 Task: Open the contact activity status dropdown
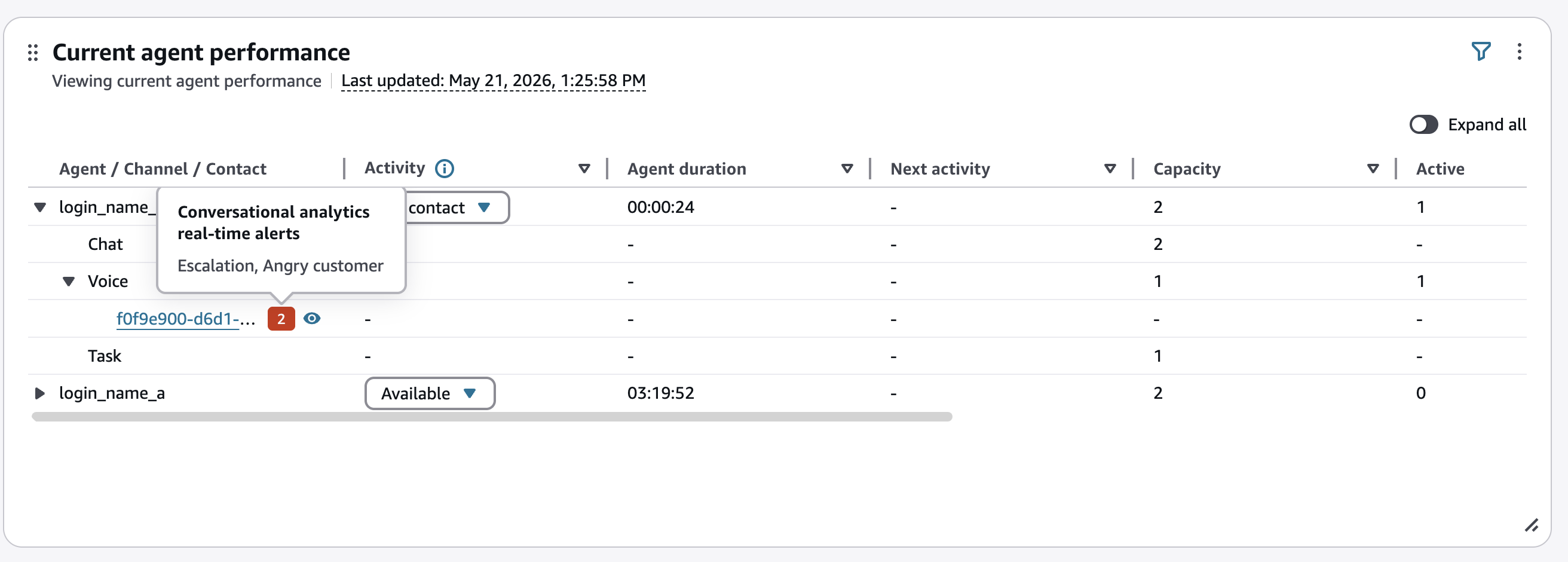(x=457, y=207)
